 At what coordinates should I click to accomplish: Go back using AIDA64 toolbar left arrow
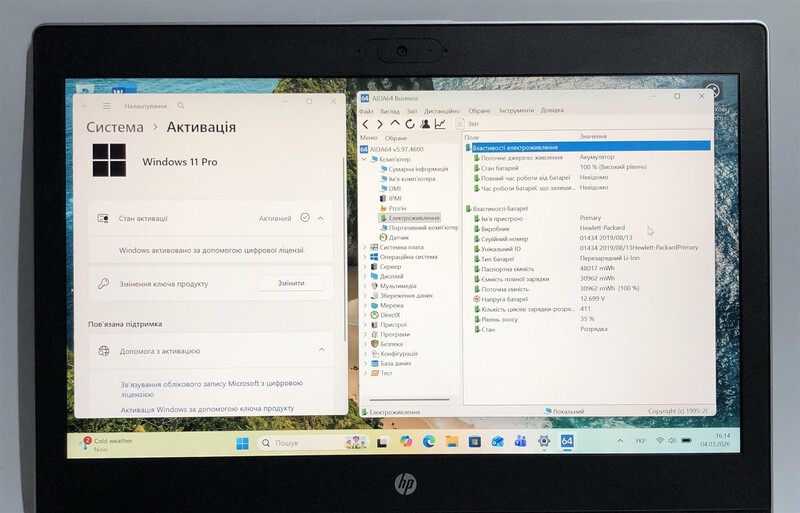pos(365,124)
